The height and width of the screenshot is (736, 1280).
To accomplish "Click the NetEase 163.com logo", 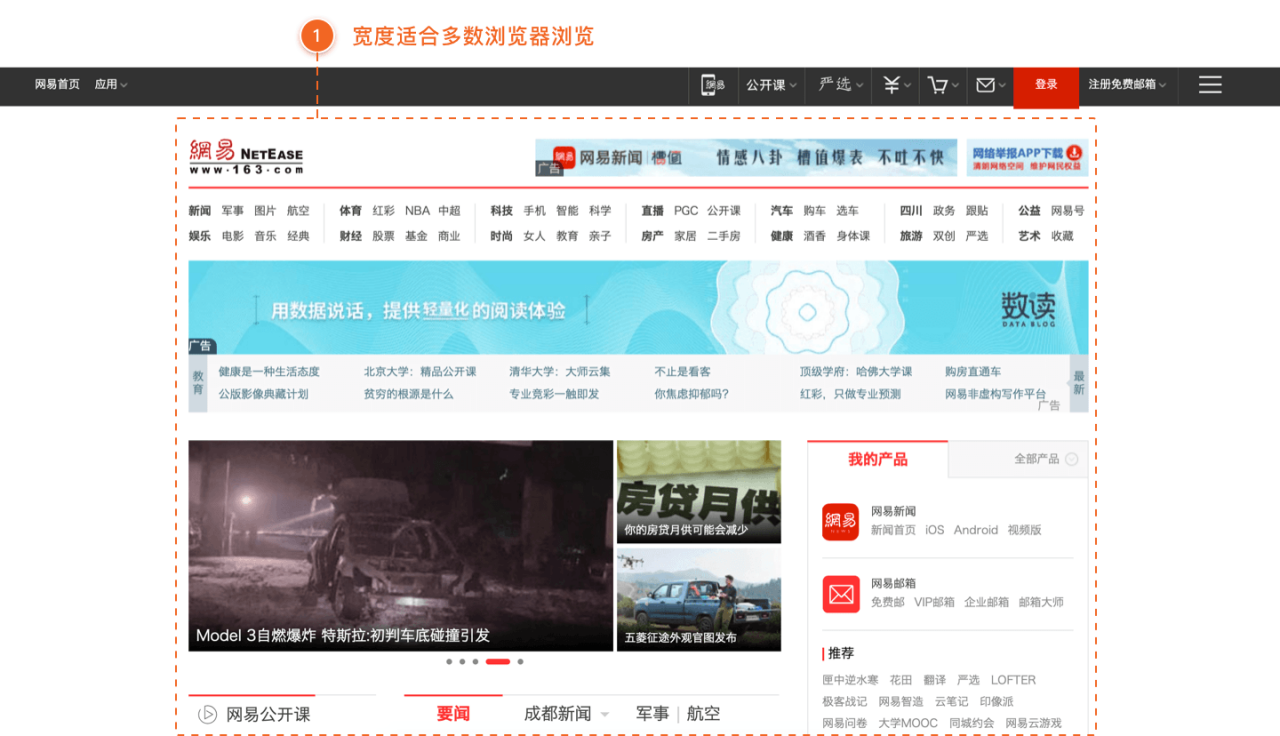I will coord(246,157).
